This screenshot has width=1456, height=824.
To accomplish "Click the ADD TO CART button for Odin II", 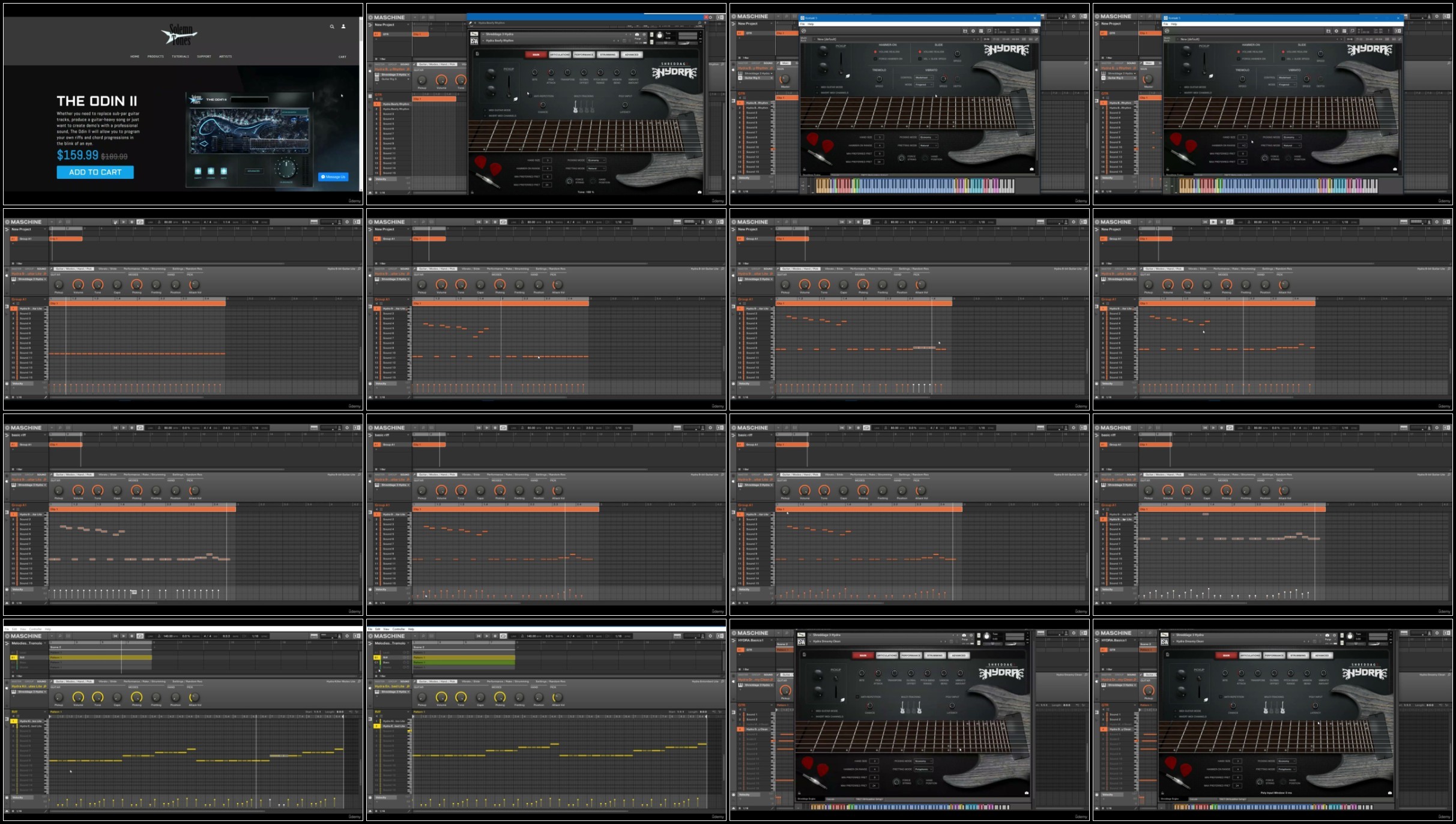I will click(x=95, y=172).
